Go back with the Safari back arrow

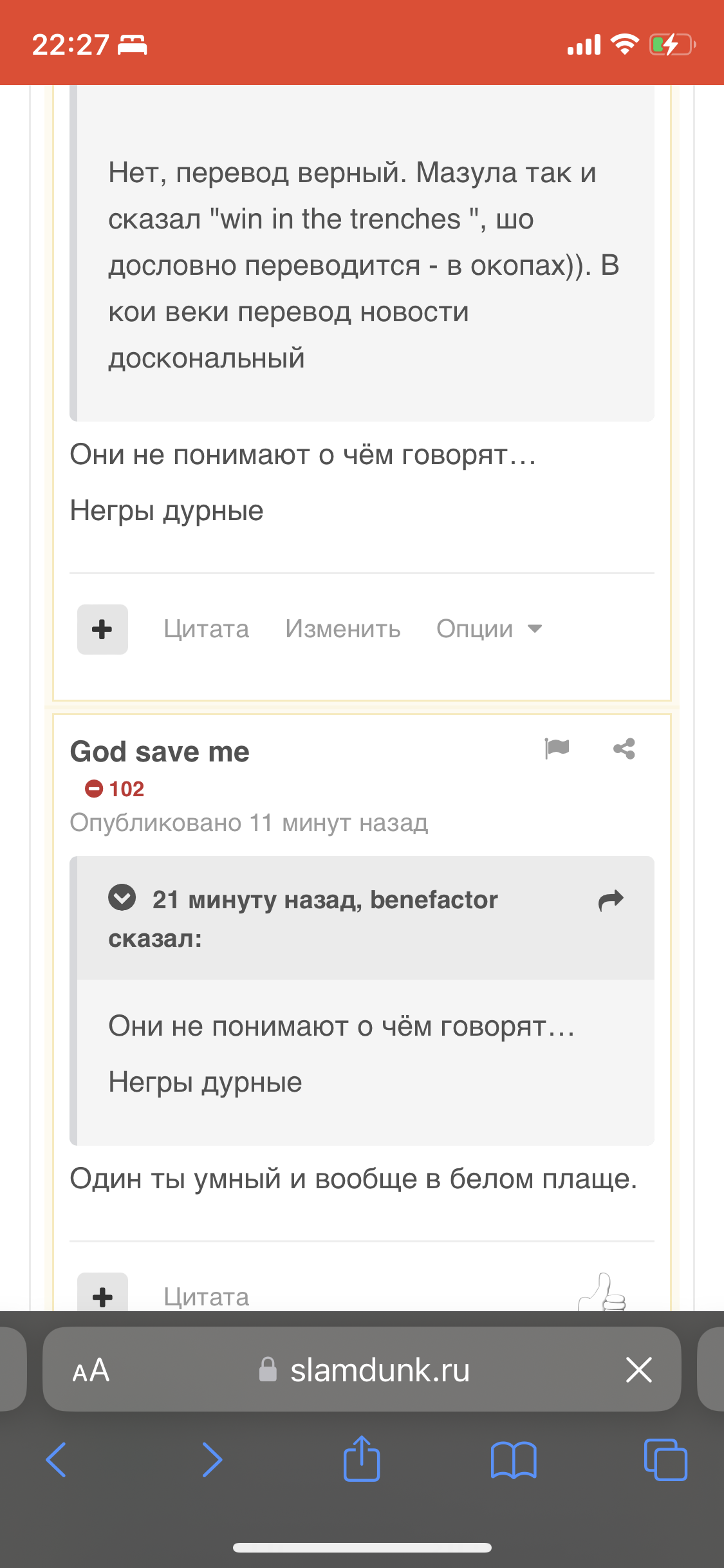coord(56,1460)
